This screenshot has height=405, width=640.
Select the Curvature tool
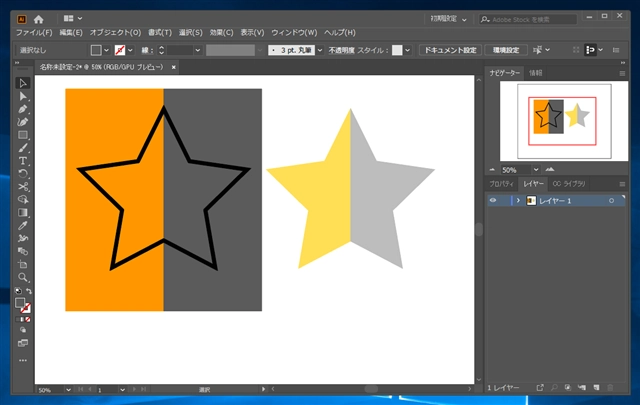(x=23, y=122)
